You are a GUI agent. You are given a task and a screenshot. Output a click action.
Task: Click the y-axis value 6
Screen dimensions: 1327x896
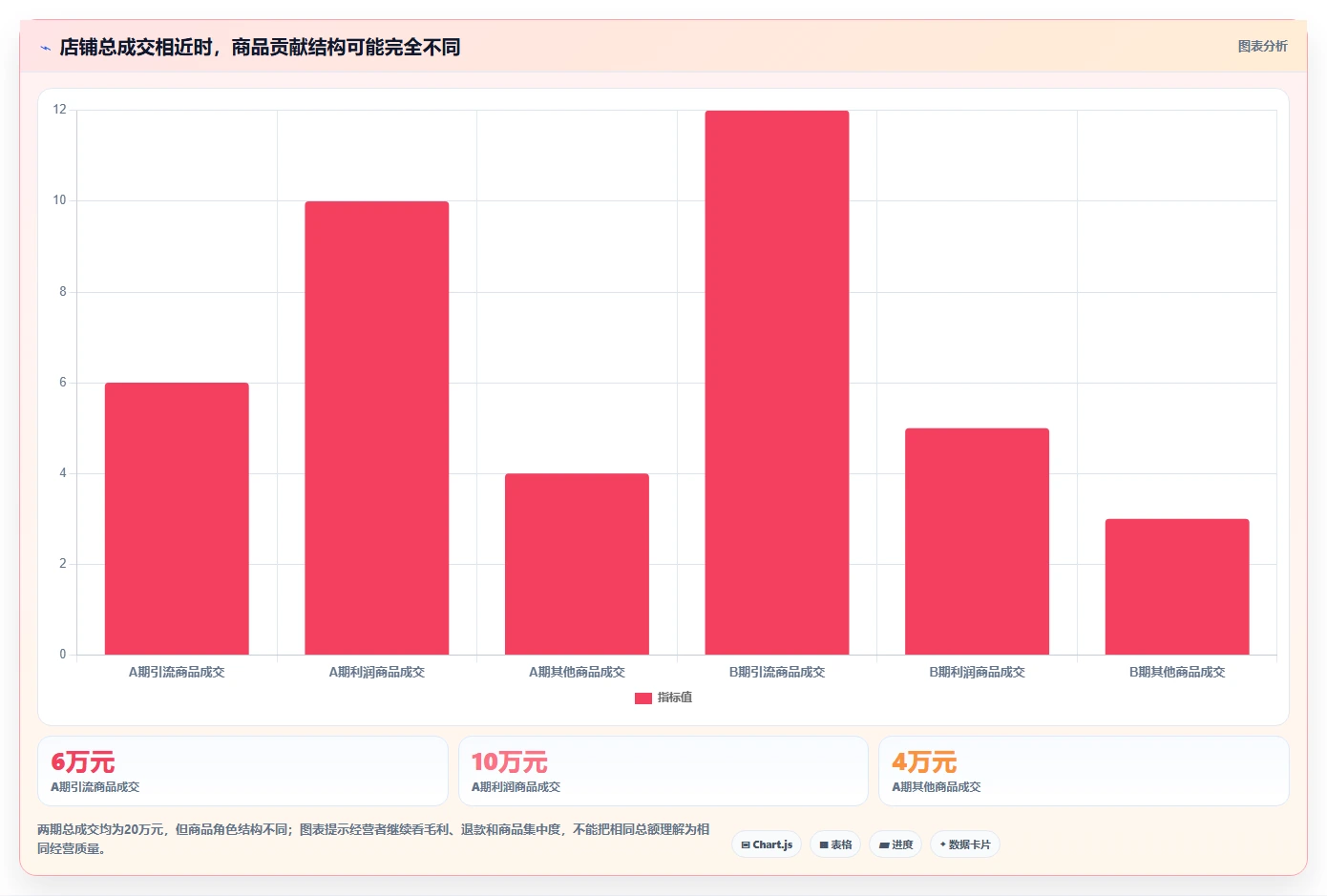63,383
